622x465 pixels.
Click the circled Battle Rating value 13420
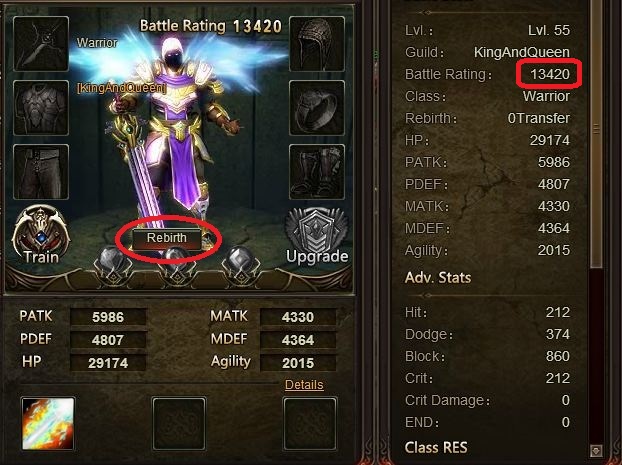(x=550, y=74)
